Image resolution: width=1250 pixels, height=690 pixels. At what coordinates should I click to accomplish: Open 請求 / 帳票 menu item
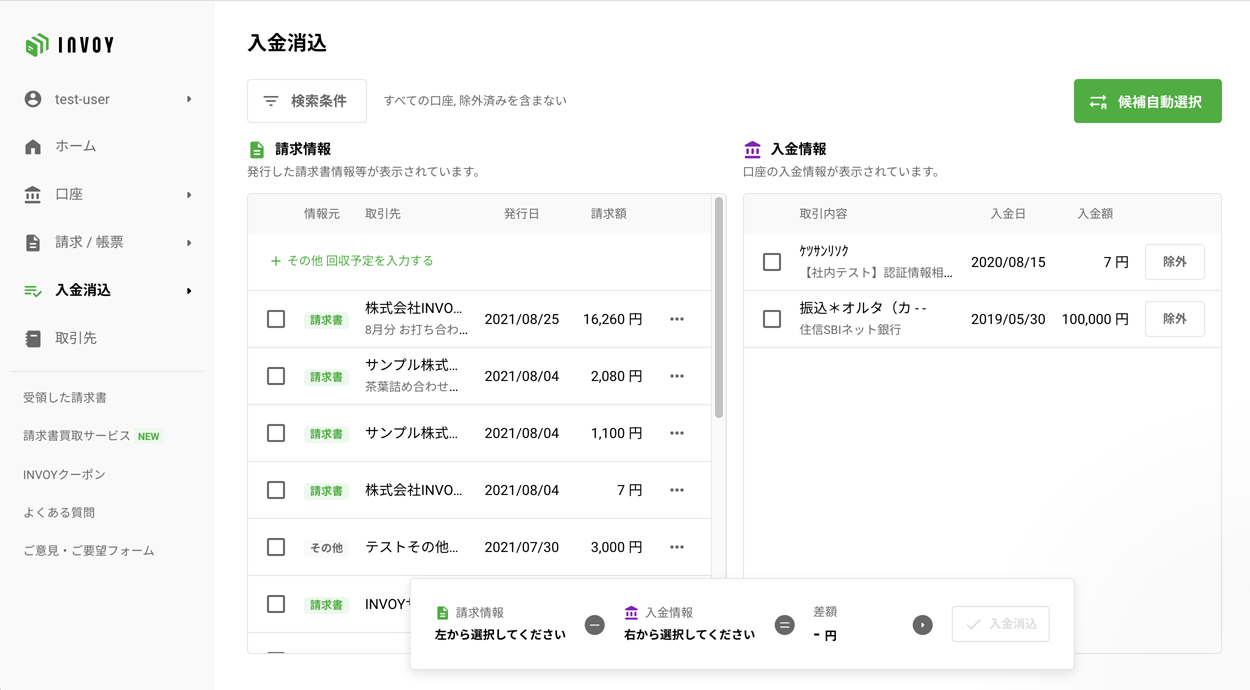click(x=89, y=243)
